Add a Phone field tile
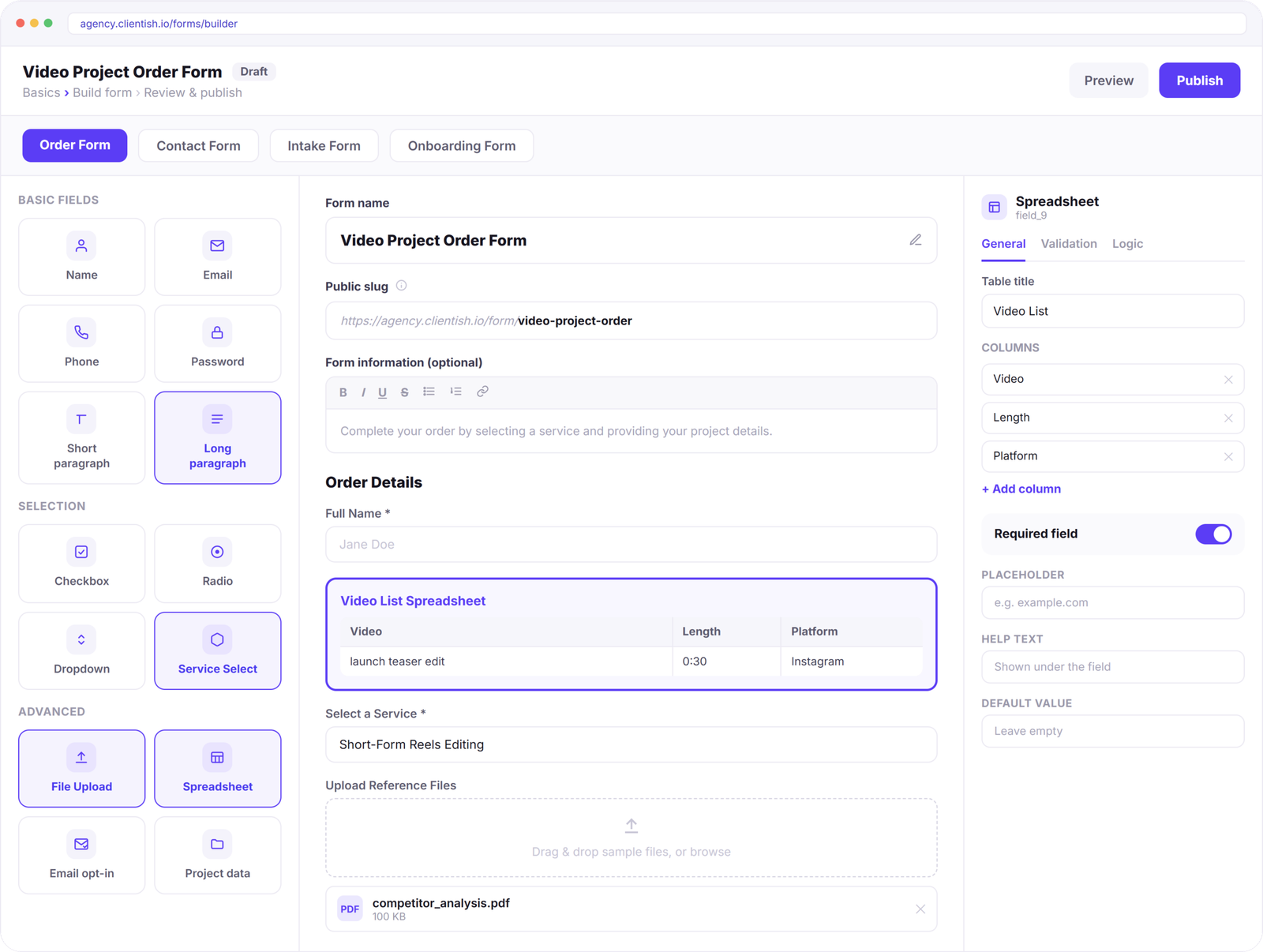 81,343
